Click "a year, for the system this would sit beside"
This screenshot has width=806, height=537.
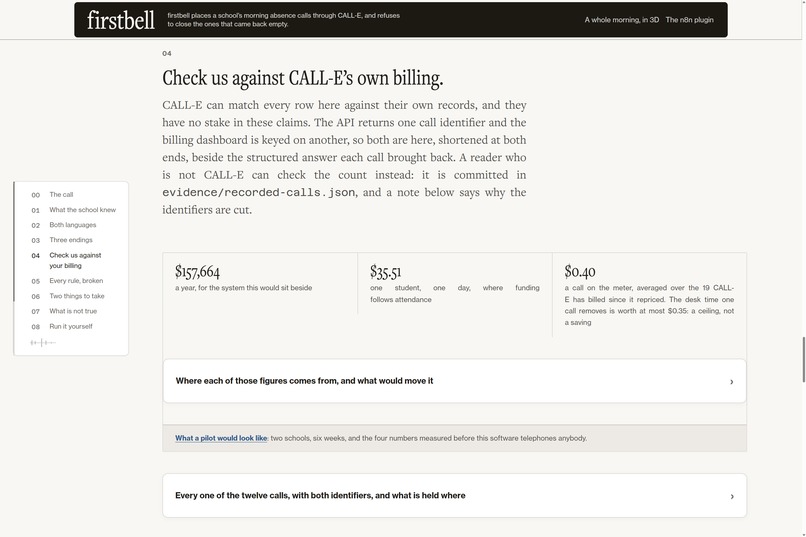pyautogui.click(x=244, y=288)
